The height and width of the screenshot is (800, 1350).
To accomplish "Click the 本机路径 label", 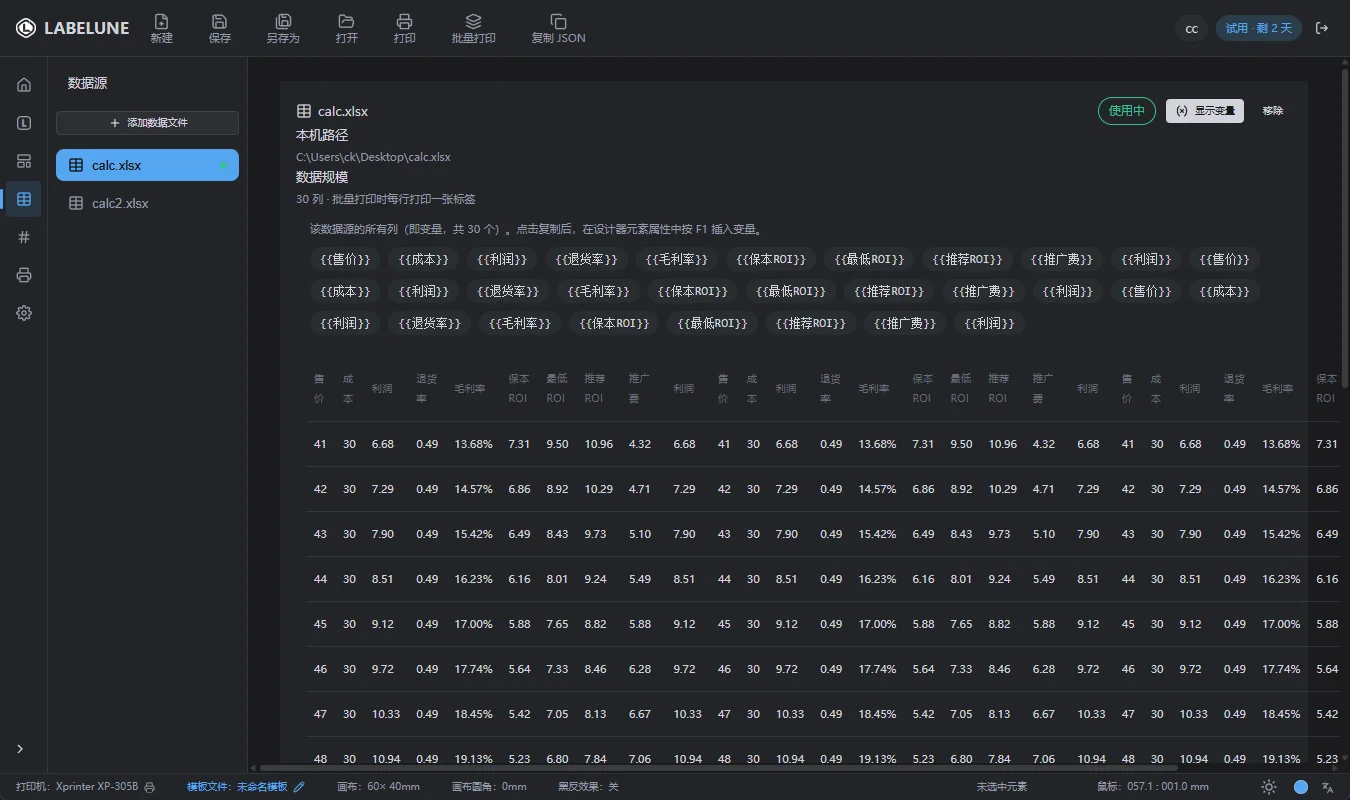I will 322,135.
